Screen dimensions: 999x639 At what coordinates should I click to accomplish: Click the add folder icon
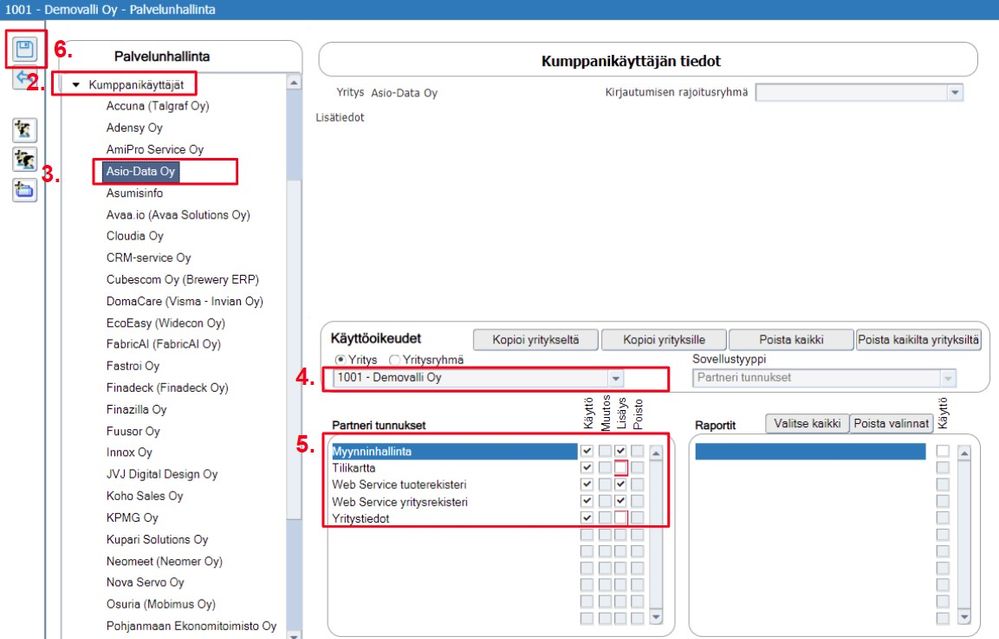pos(24,189)
